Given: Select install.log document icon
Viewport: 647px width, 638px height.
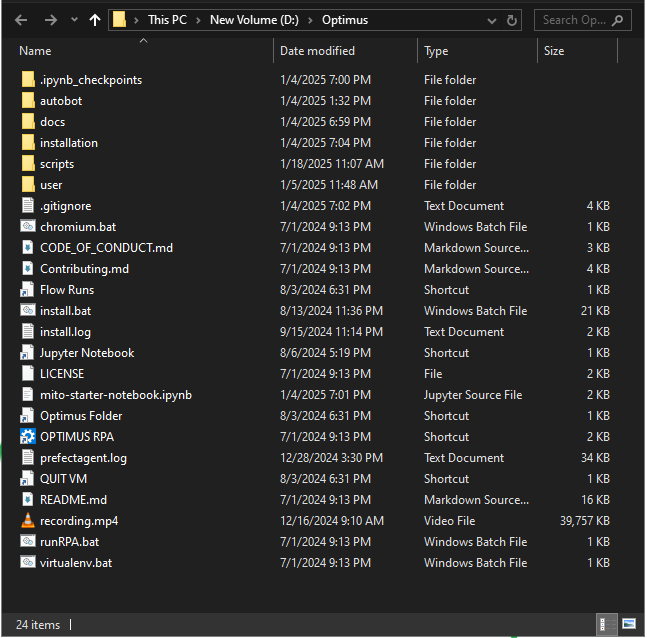Looking at the screenshot, I should [x=28, y=331].
